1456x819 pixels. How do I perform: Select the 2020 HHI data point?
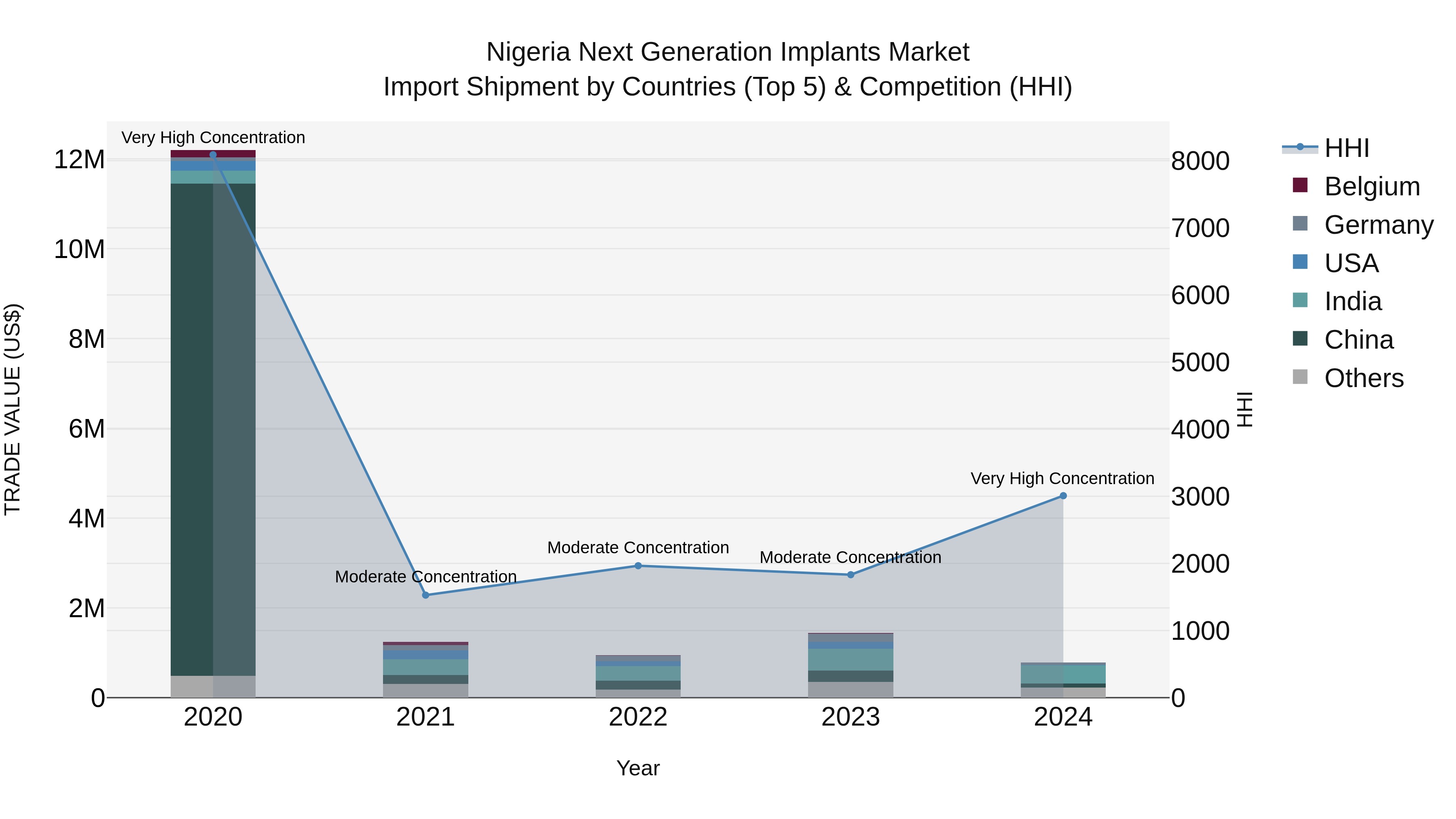coord(213,154)
